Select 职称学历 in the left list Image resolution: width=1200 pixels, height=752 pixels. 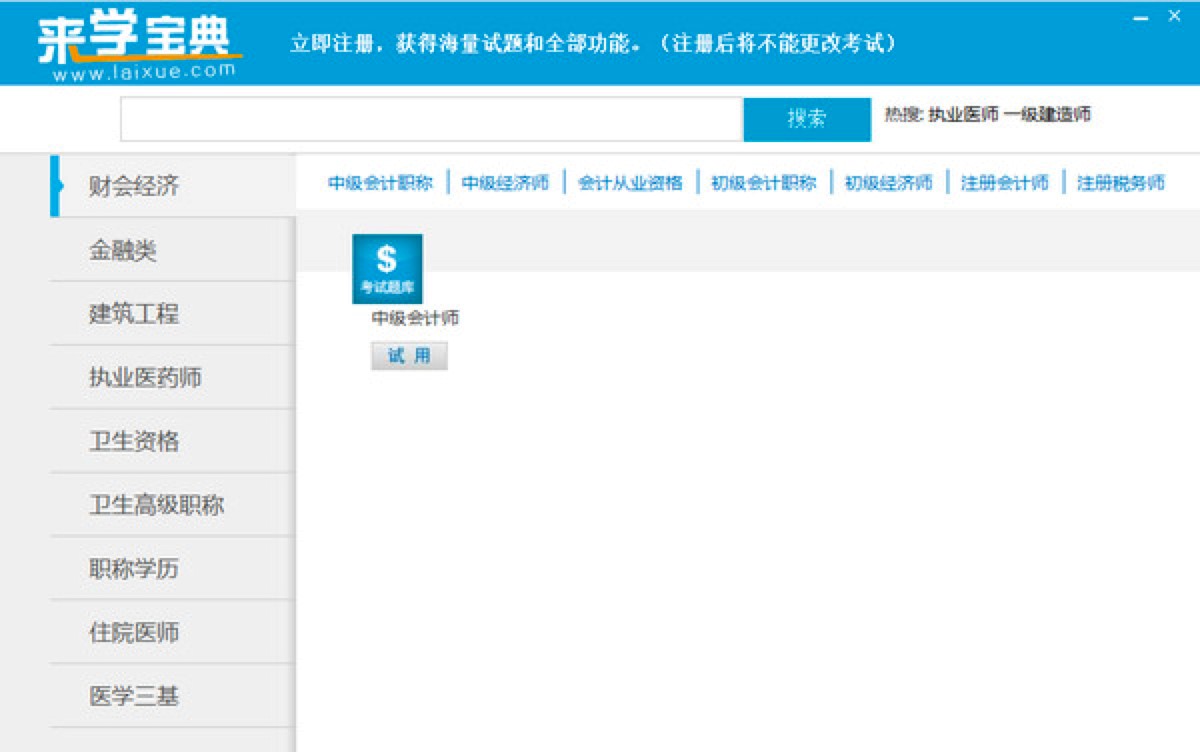click(134, 569)
